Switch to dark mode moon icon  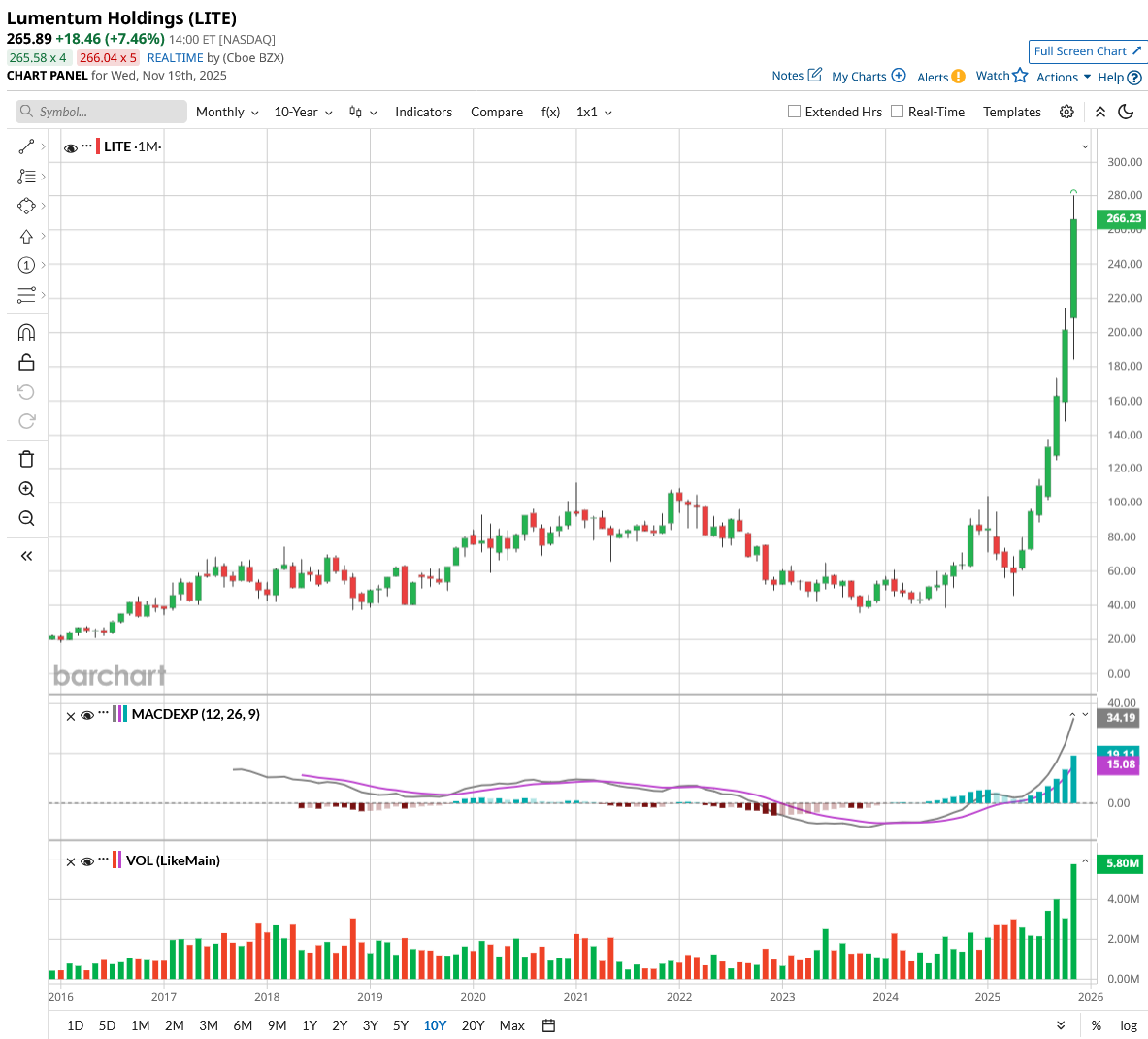[1127, 112]
